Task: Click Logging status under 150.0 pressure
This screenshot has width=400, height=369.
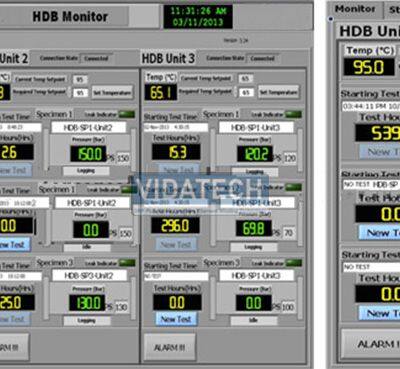Action: pyautogui.click(x=86, y=171)
